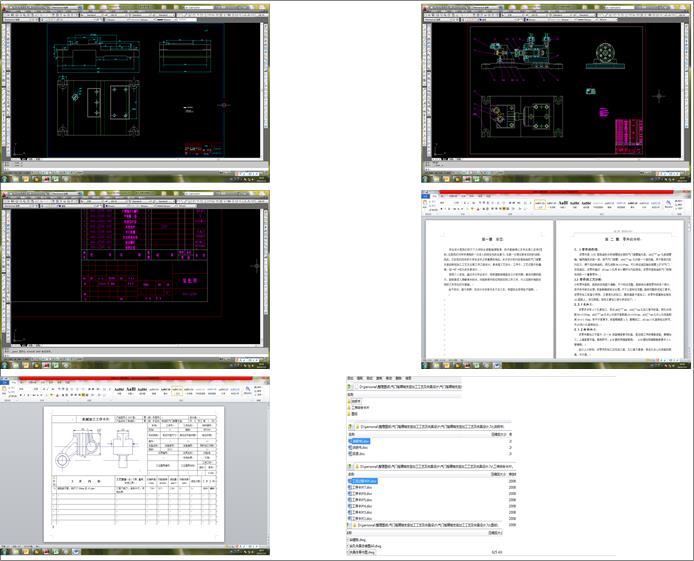Click the Start button below the parts list AutoCAD window
This screenshot has width=694, height=561.
click(5, 365)
